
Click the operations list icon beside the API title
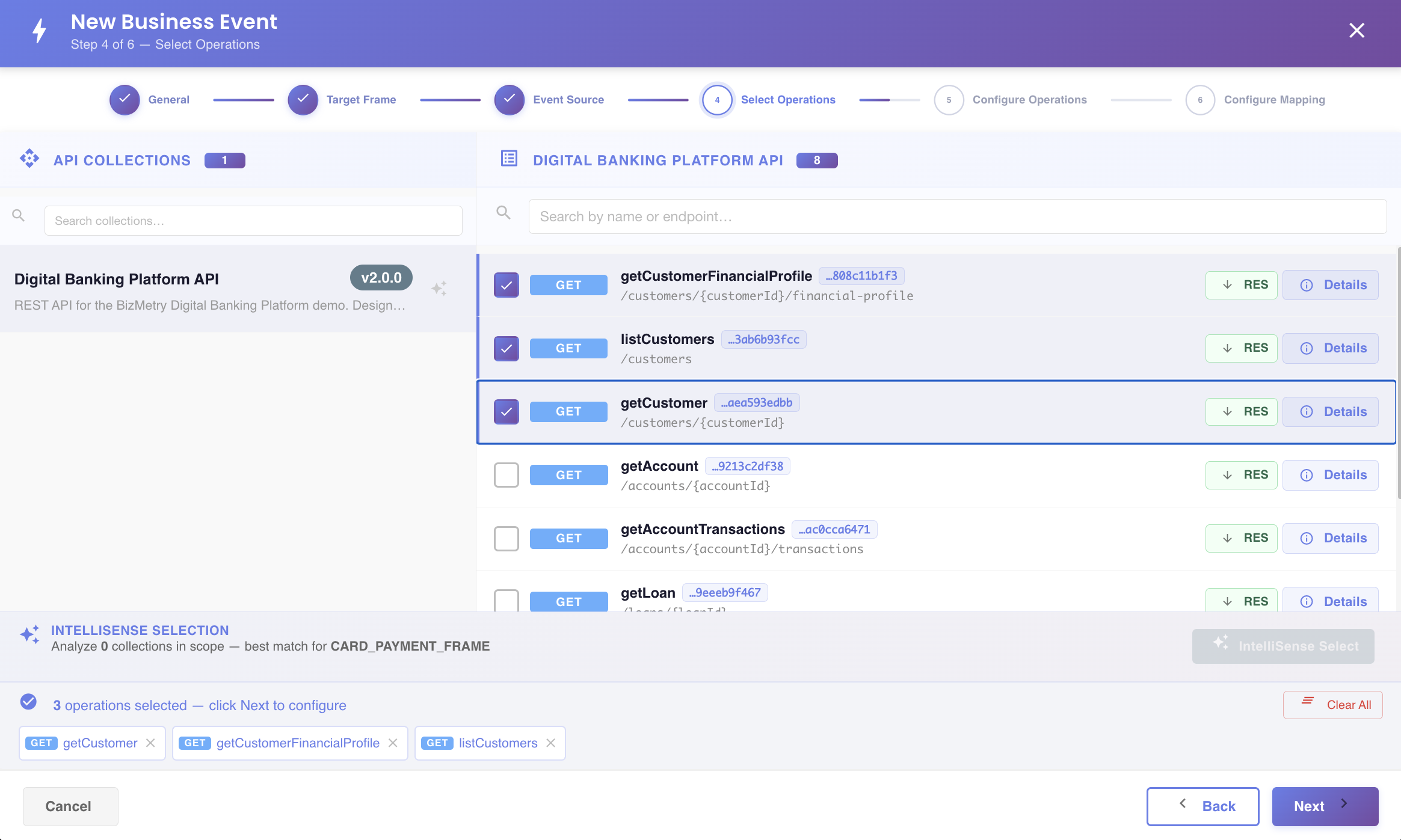click(x=509, y=158)
